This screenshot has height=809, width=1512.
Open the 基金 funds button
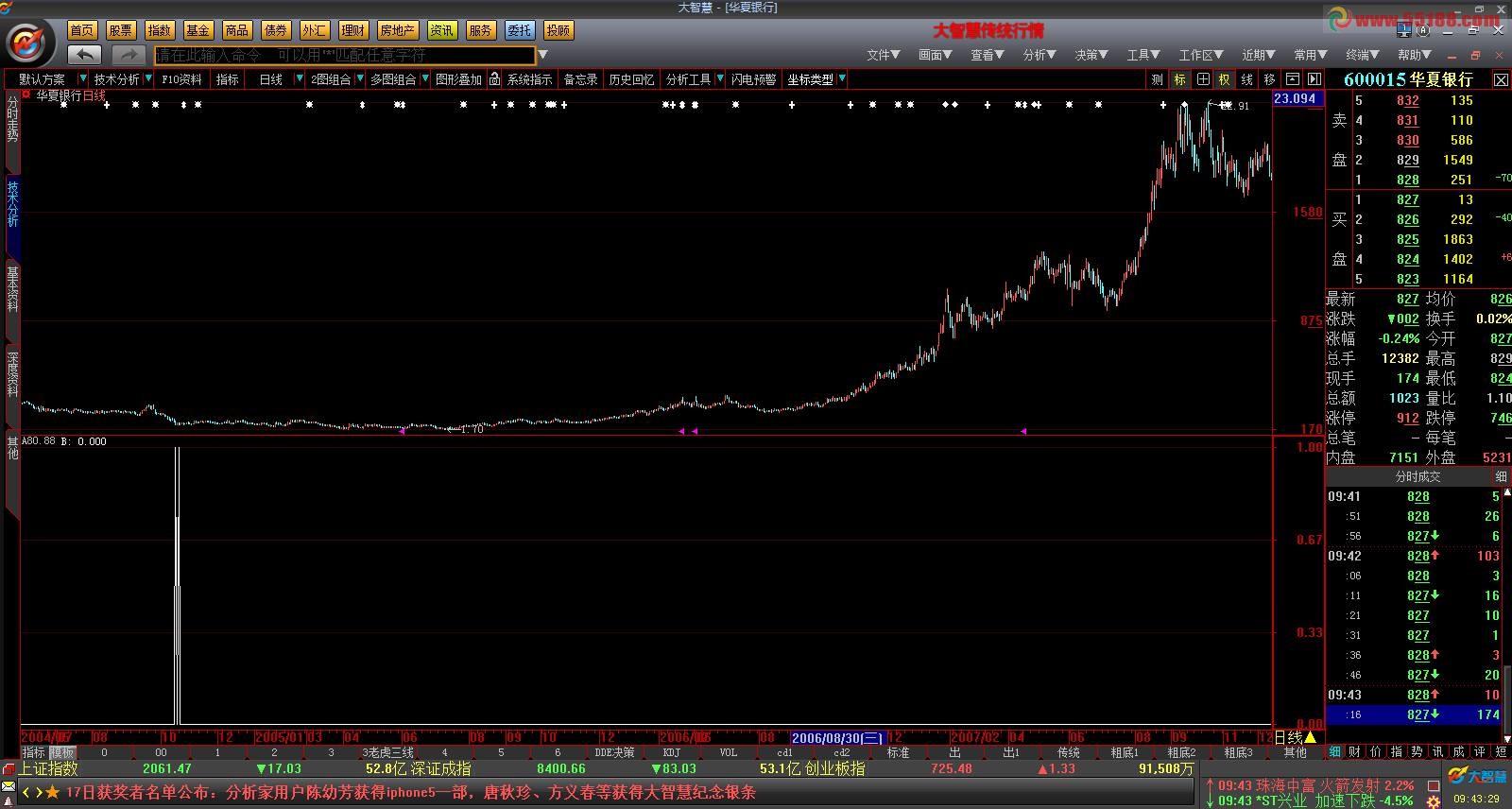[x=198, y=30]
